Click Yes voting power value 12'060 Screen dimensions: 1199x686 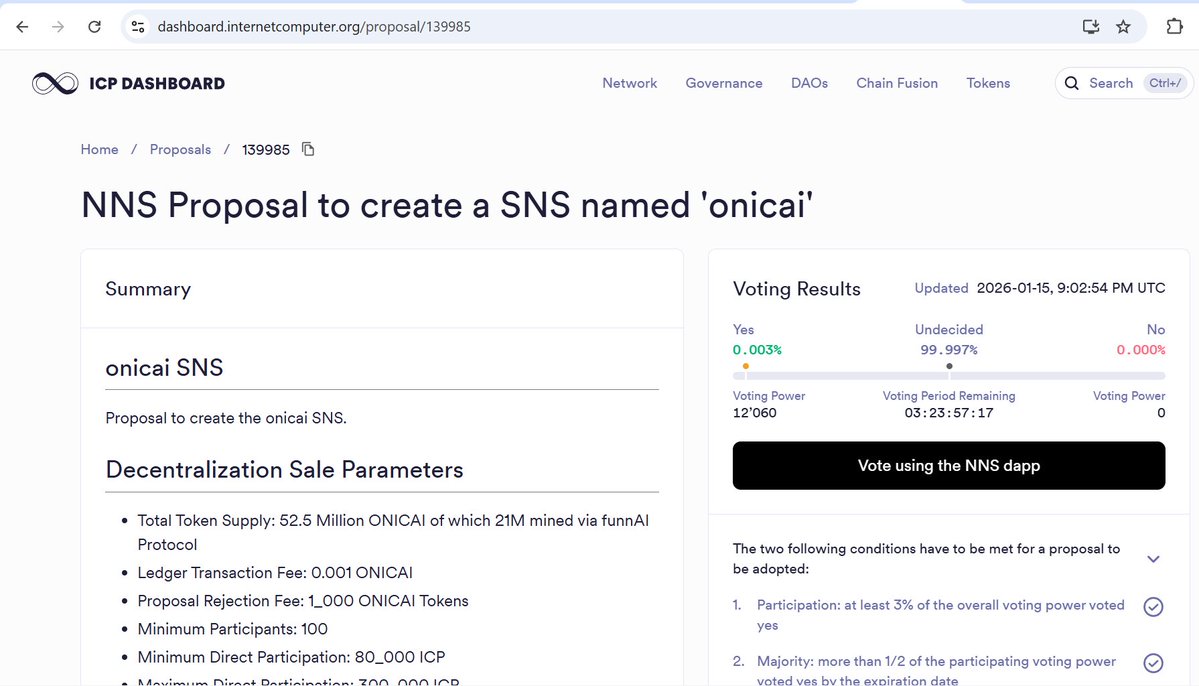(x=755, y=413)
